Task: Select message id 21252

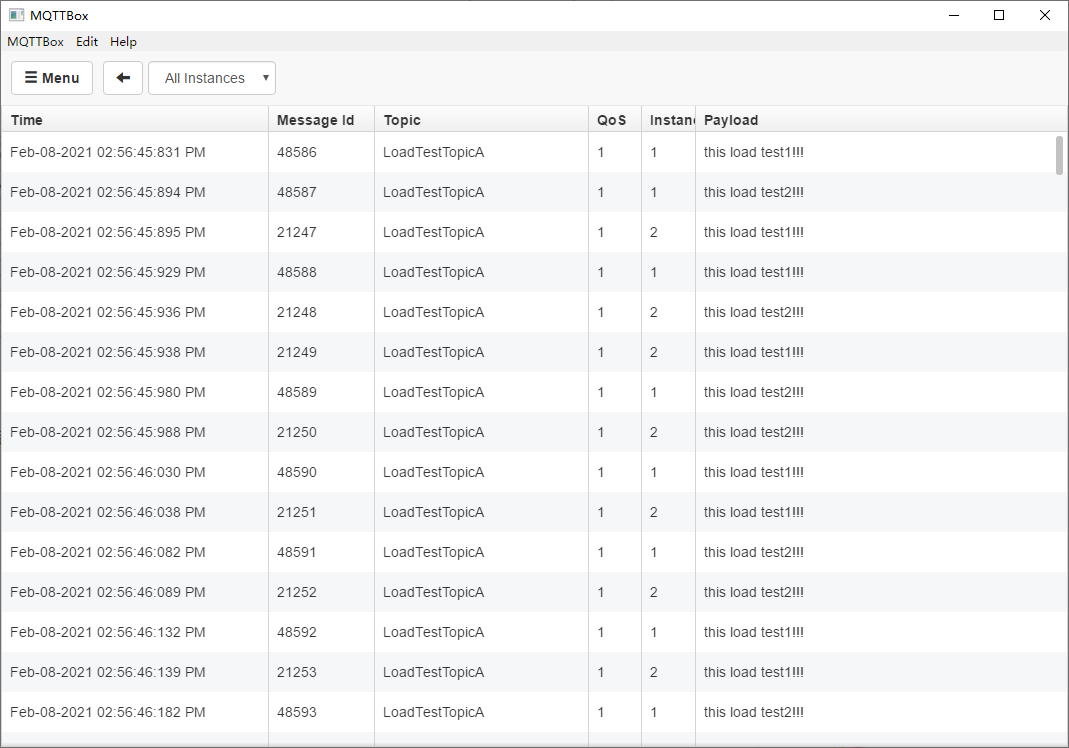Action: click(297, 592)
